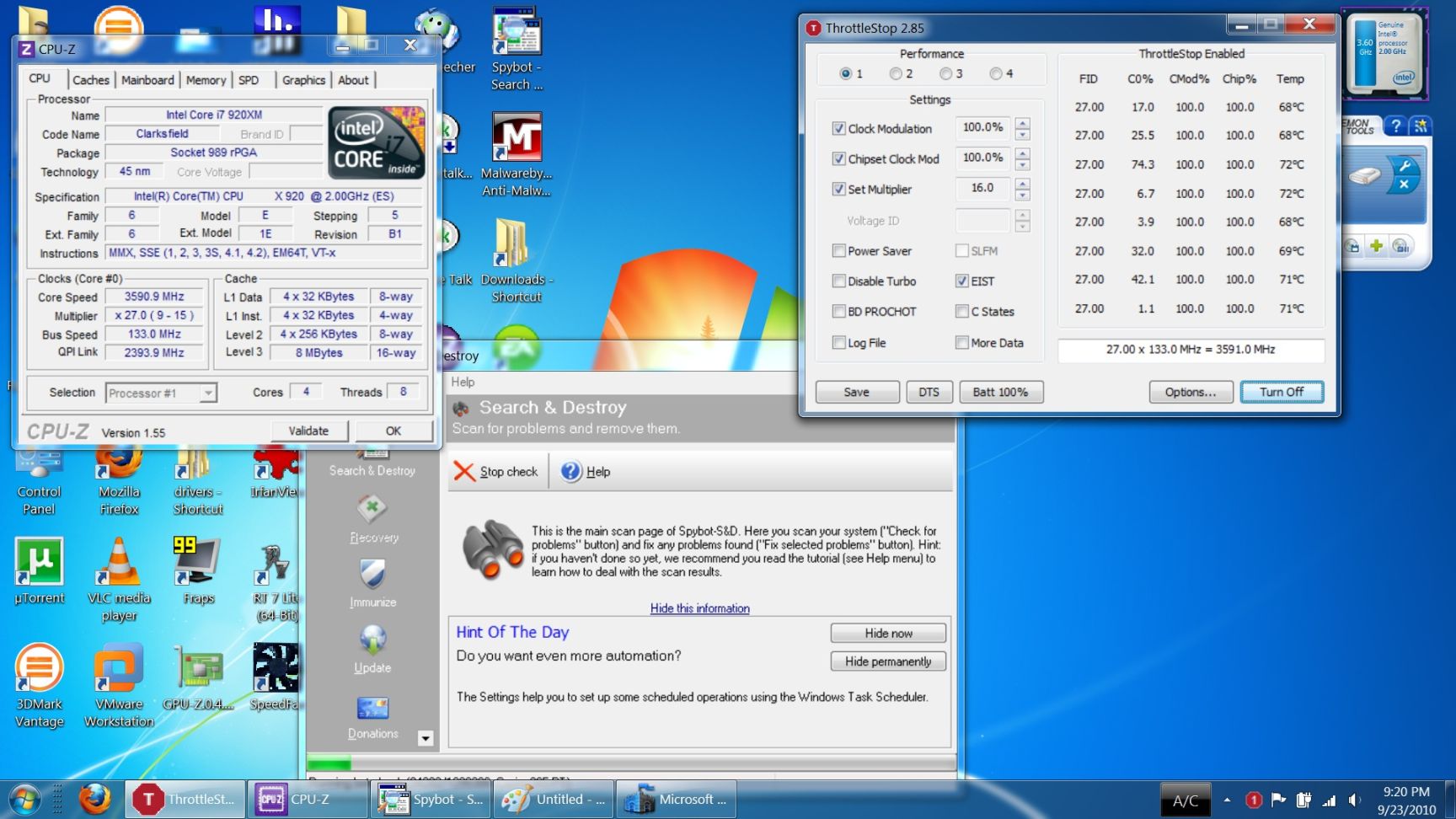Open Immunize section in Spybot sidebar
The height and width of the screenshot is (819, 1456).
click(373, 584)
